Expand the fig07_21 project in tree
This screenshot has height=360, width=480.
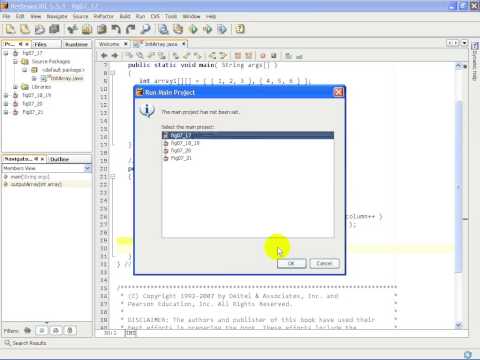[6, 112]
